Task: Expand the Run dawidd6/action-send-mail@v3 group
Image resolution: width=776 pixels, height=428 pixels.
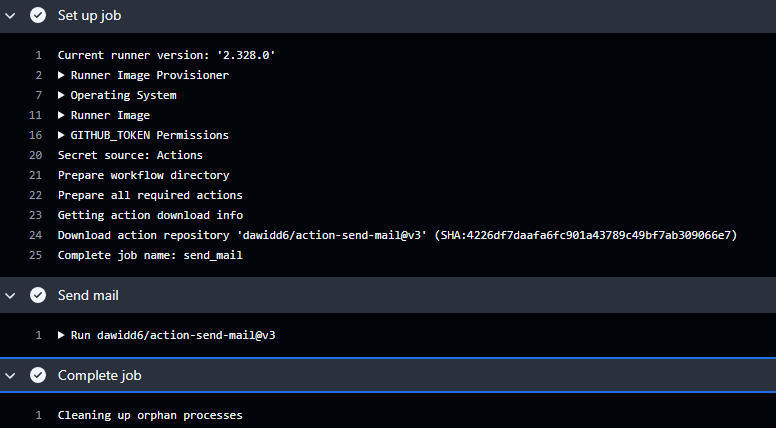Action: 62,335
